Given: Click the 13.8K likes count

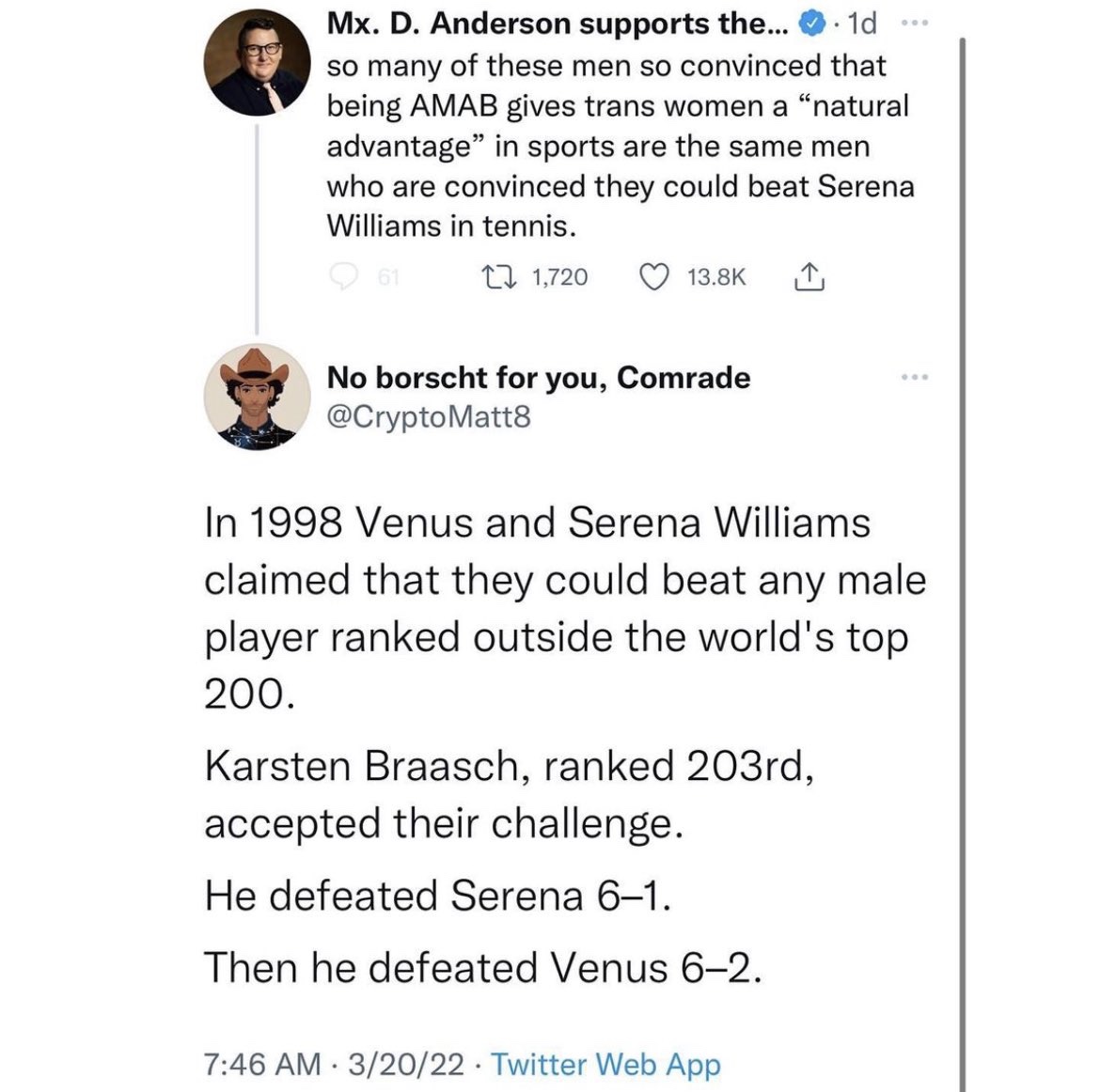Looking at the screenshot, I should tap(716, 276).
